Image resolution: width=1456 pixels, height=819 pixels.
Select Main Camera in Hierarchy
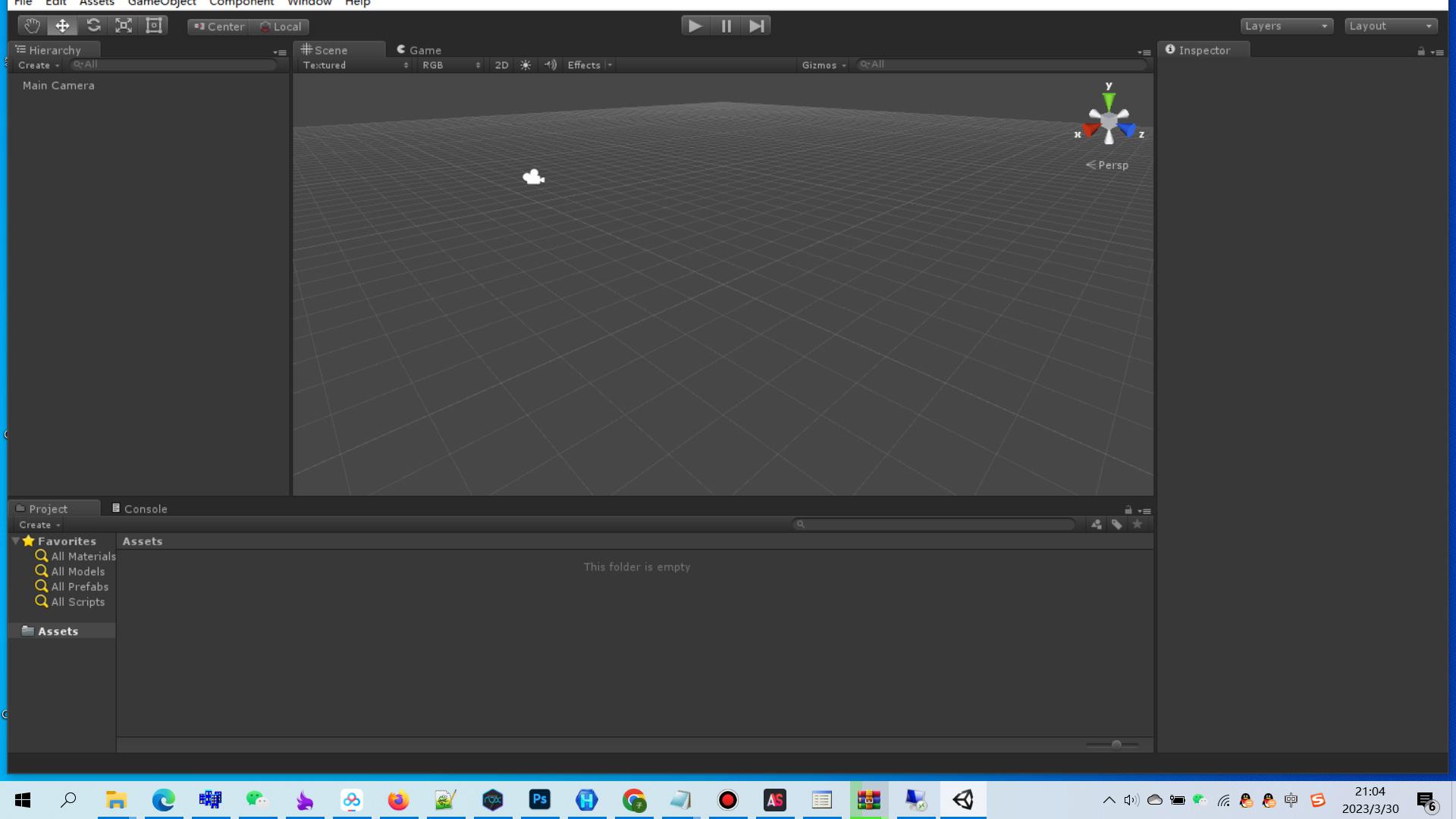(x=58, y=86)
